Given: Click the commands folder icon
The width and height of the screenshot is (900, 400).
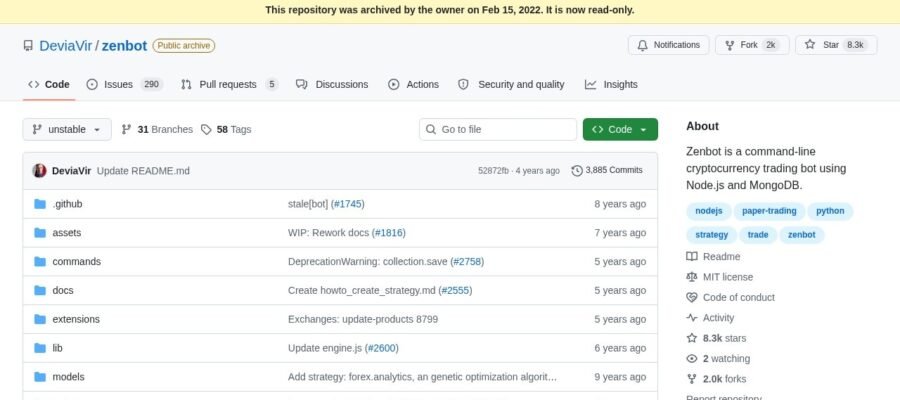Looking at the screenshot, I should pos(40,262).
